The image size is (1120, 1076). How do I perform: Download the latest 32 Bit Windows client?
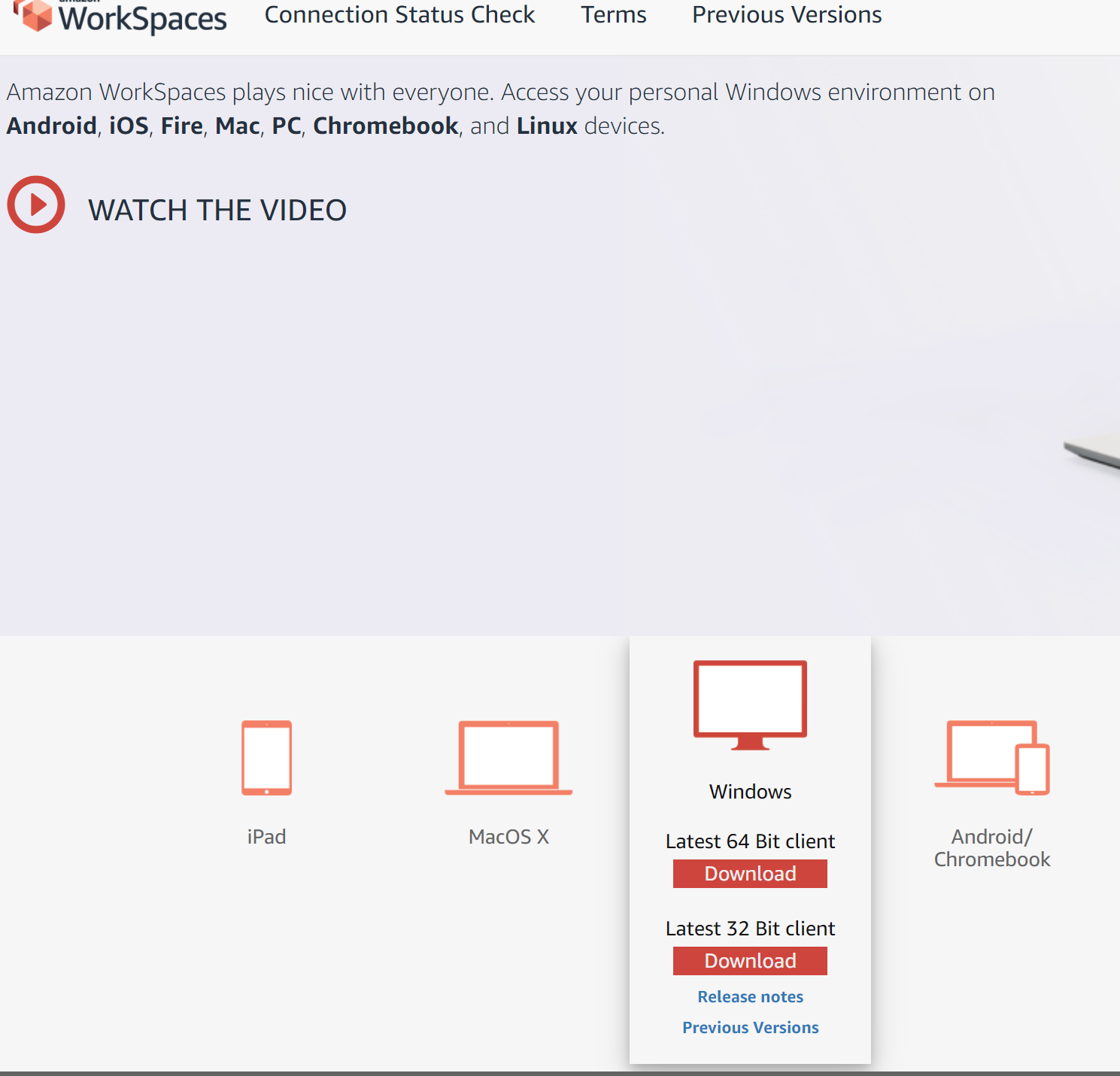[750, 961]
